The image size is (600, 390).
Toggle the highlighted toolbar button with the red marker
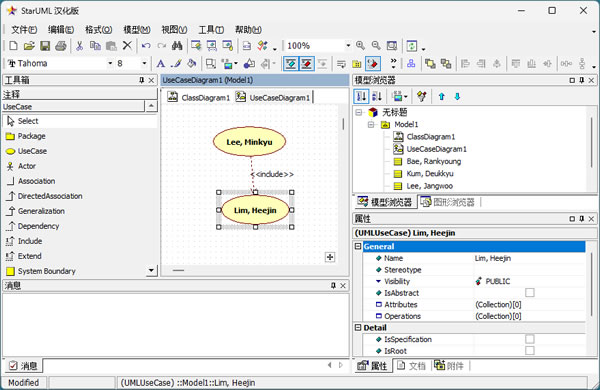click(373, 64)
